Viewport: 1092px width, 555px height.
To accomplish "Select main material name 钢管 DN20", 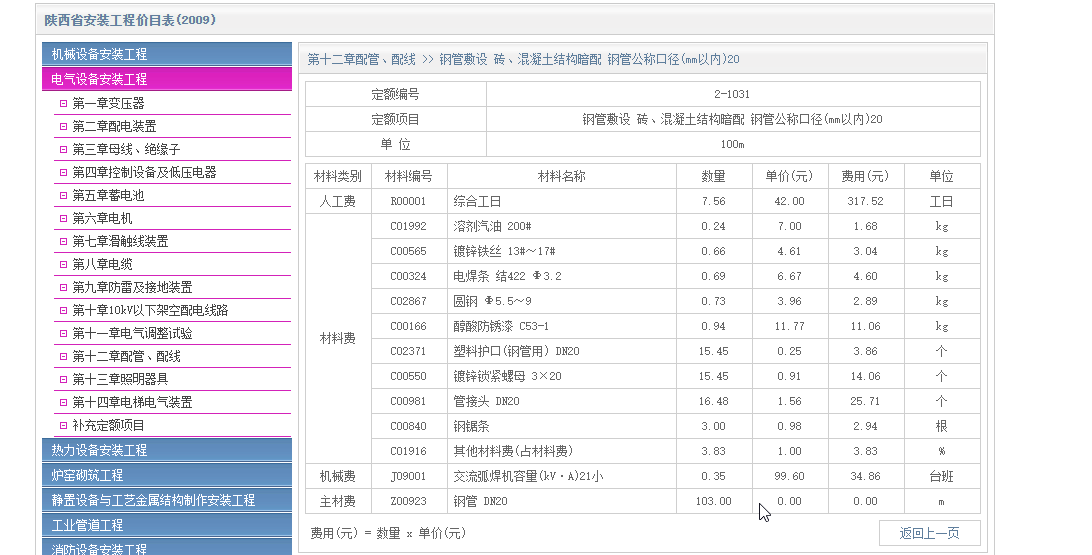I will click(481, 502).
